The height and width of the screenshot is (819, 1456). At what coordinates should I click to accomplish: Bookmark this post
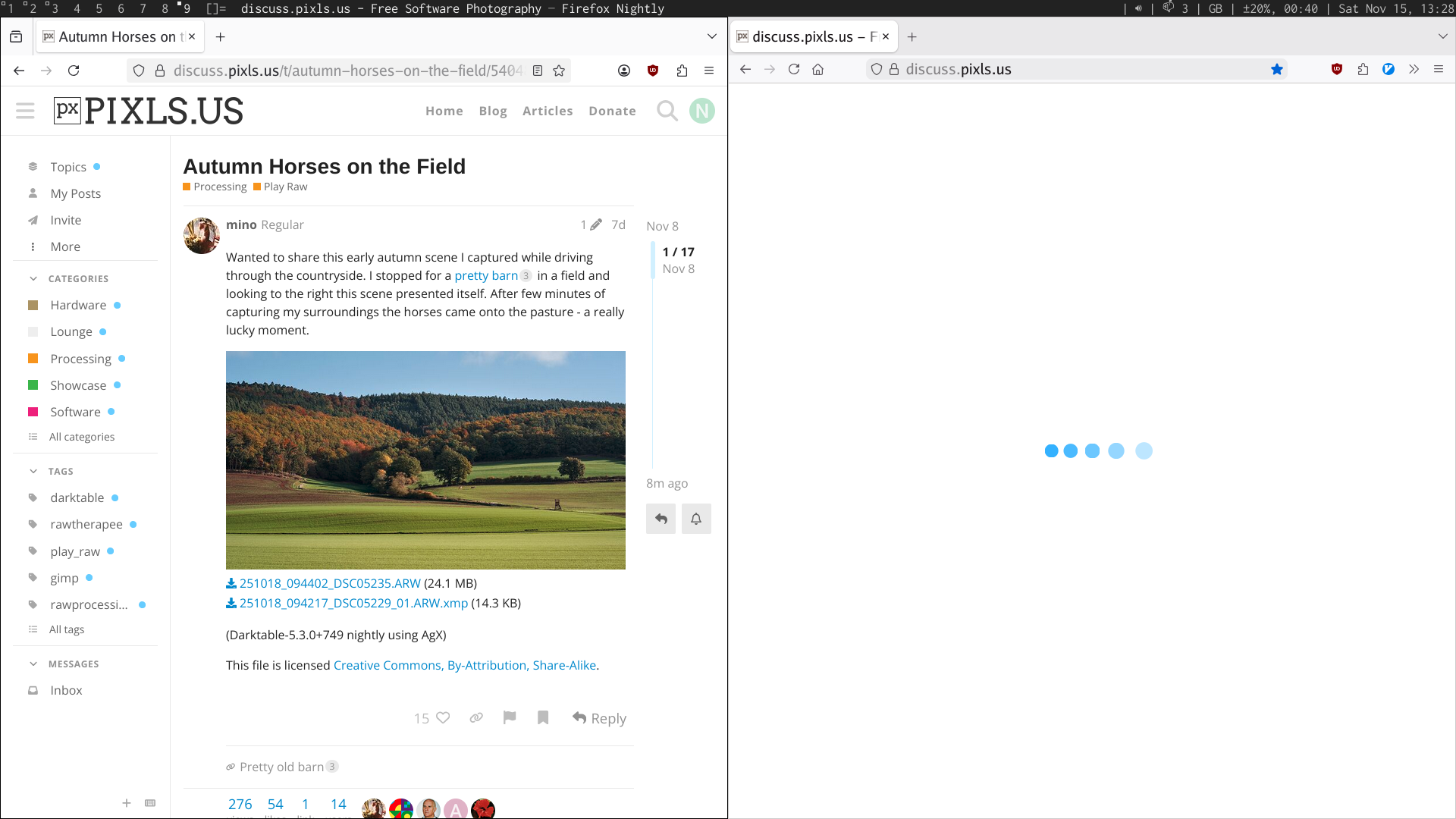click(x=543, y=717)
